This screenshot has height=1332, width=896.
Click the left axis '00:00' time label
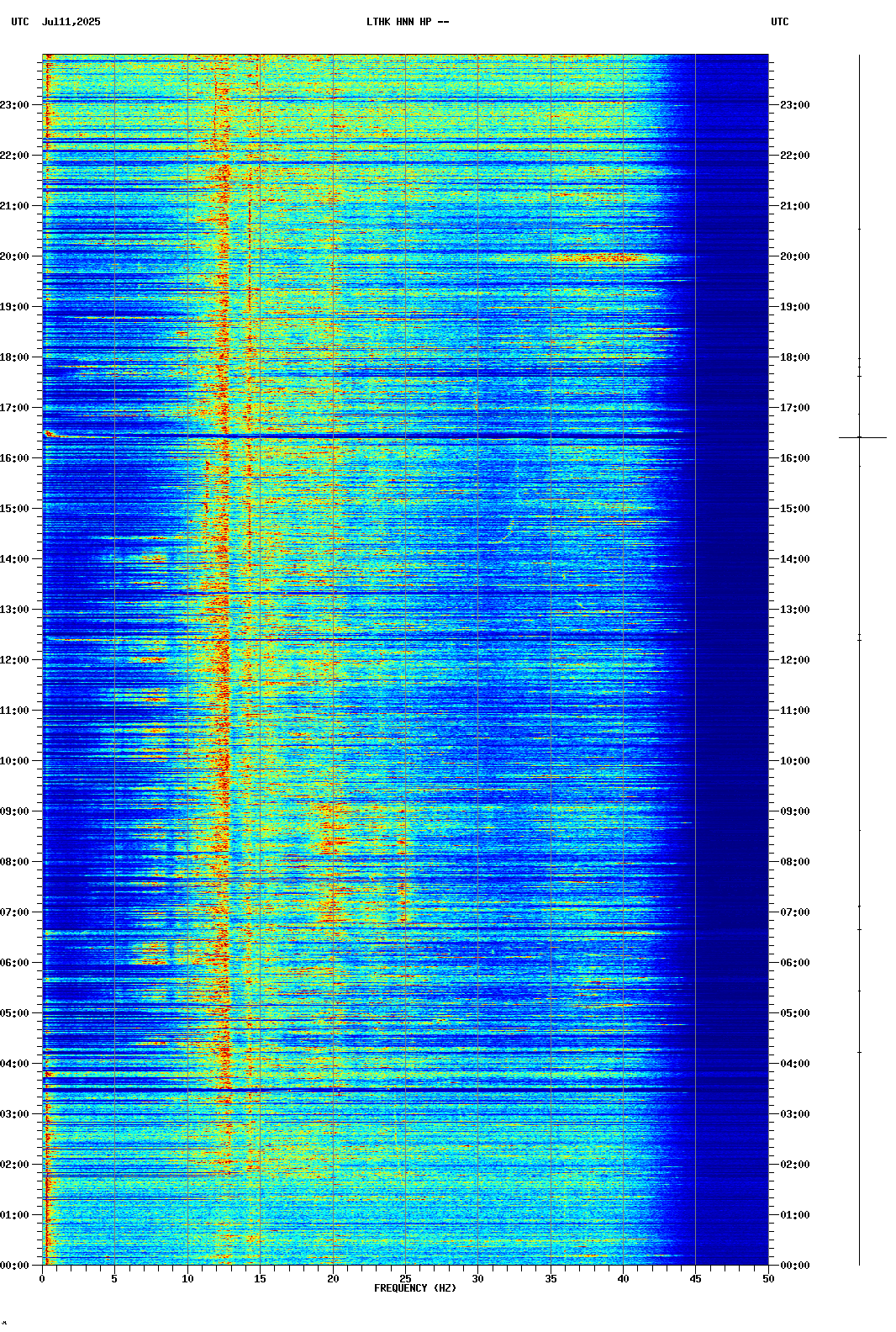pyautogui.click(x=14, y=1266)
